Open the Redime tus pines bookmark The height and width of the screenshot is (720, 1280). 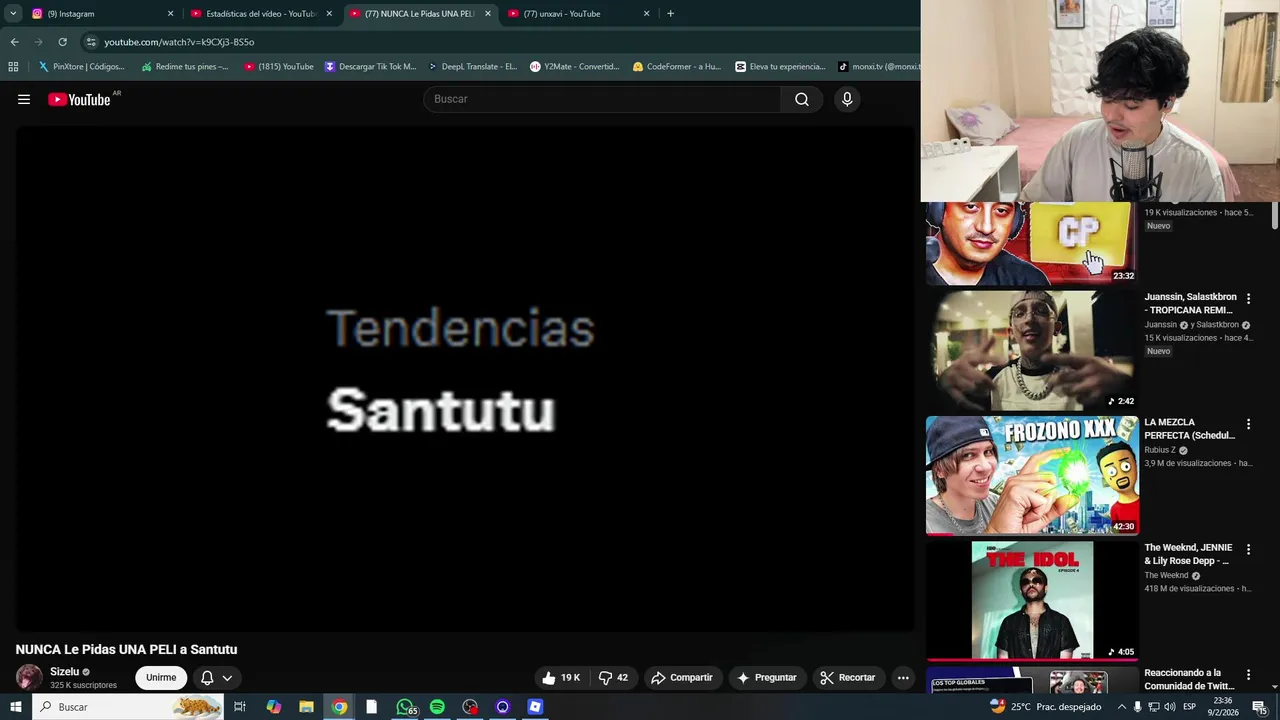pyautogui.click(x=185, y=67)
